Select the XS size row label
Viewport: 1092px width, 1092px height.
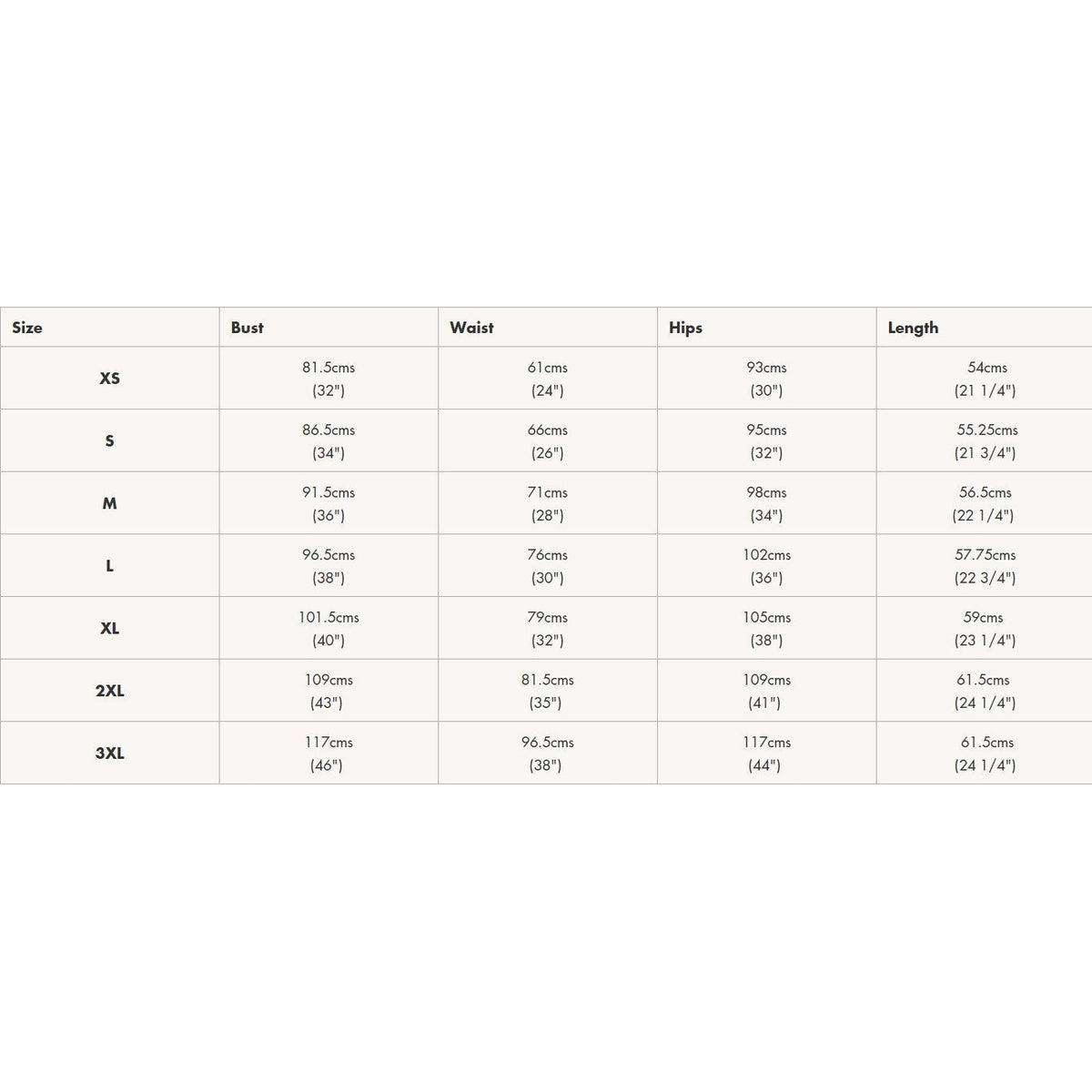(109, 379)
